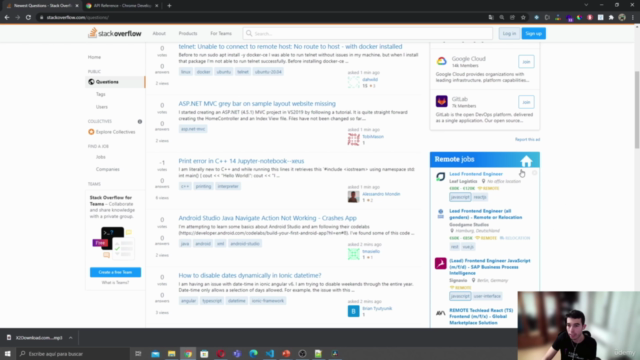This screenshot has height=360, width=640.
Task: Join the GitLab collective
Action: point(526,102)
